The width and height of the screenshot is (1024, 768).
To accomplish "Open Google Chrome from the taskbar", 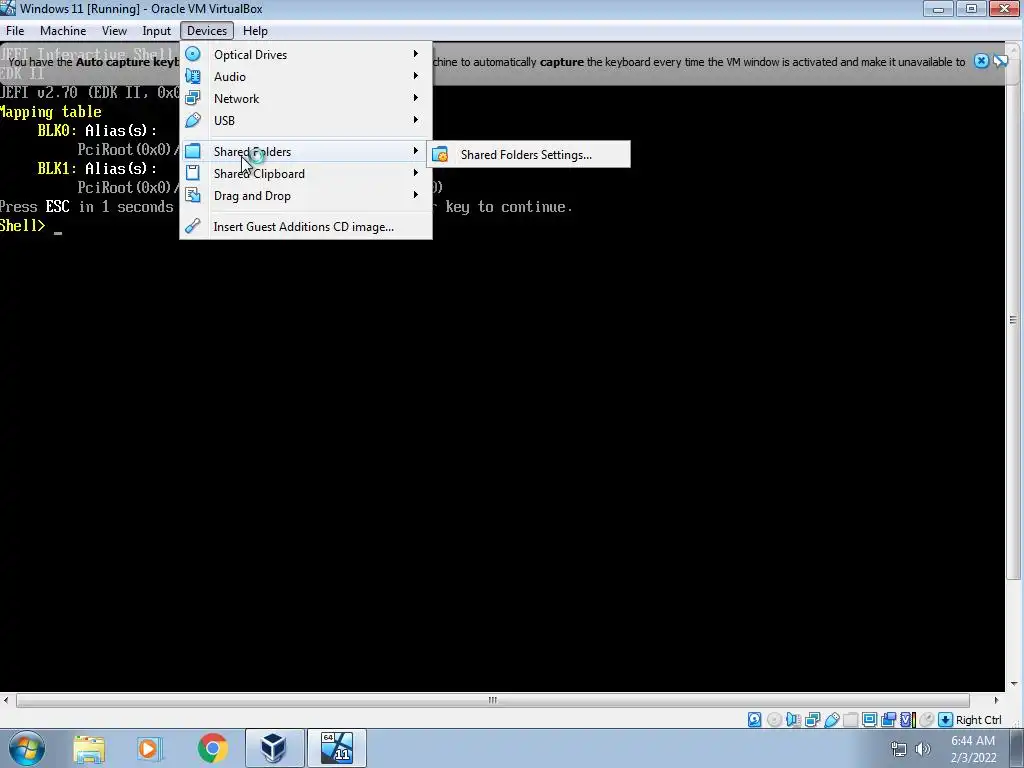I will point(212,748).
